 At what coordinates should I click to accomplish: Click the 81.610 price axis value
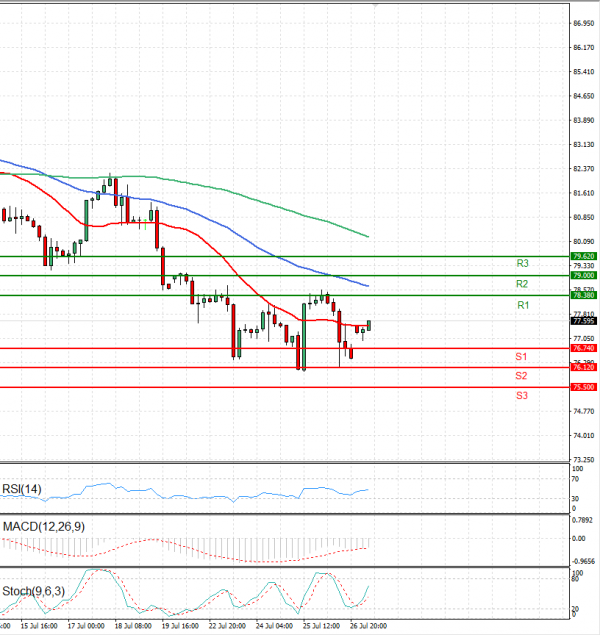coord(584,193)
